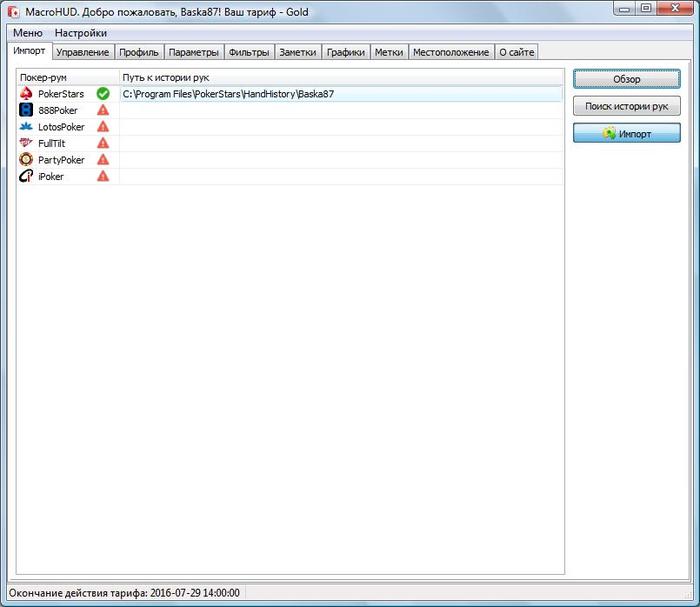
Task: Click the FullTilt logo icon
Action: (x=26, y=143)
